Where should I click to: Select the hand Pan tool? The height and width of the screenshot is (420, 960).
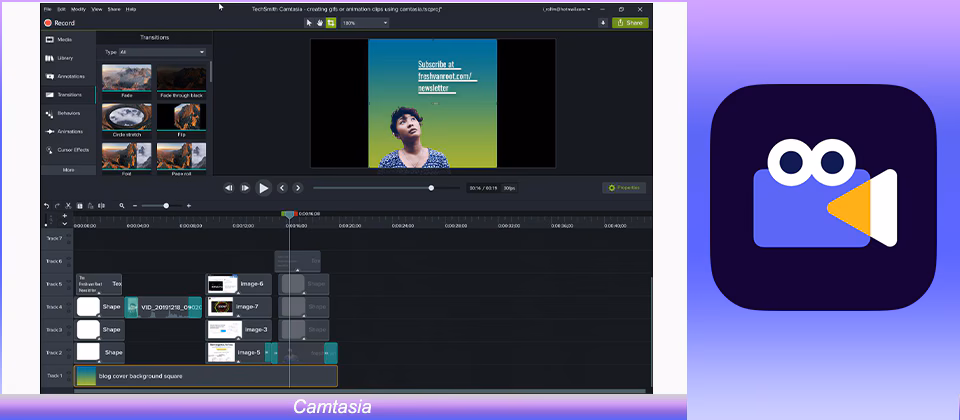[x=320, y=23]
